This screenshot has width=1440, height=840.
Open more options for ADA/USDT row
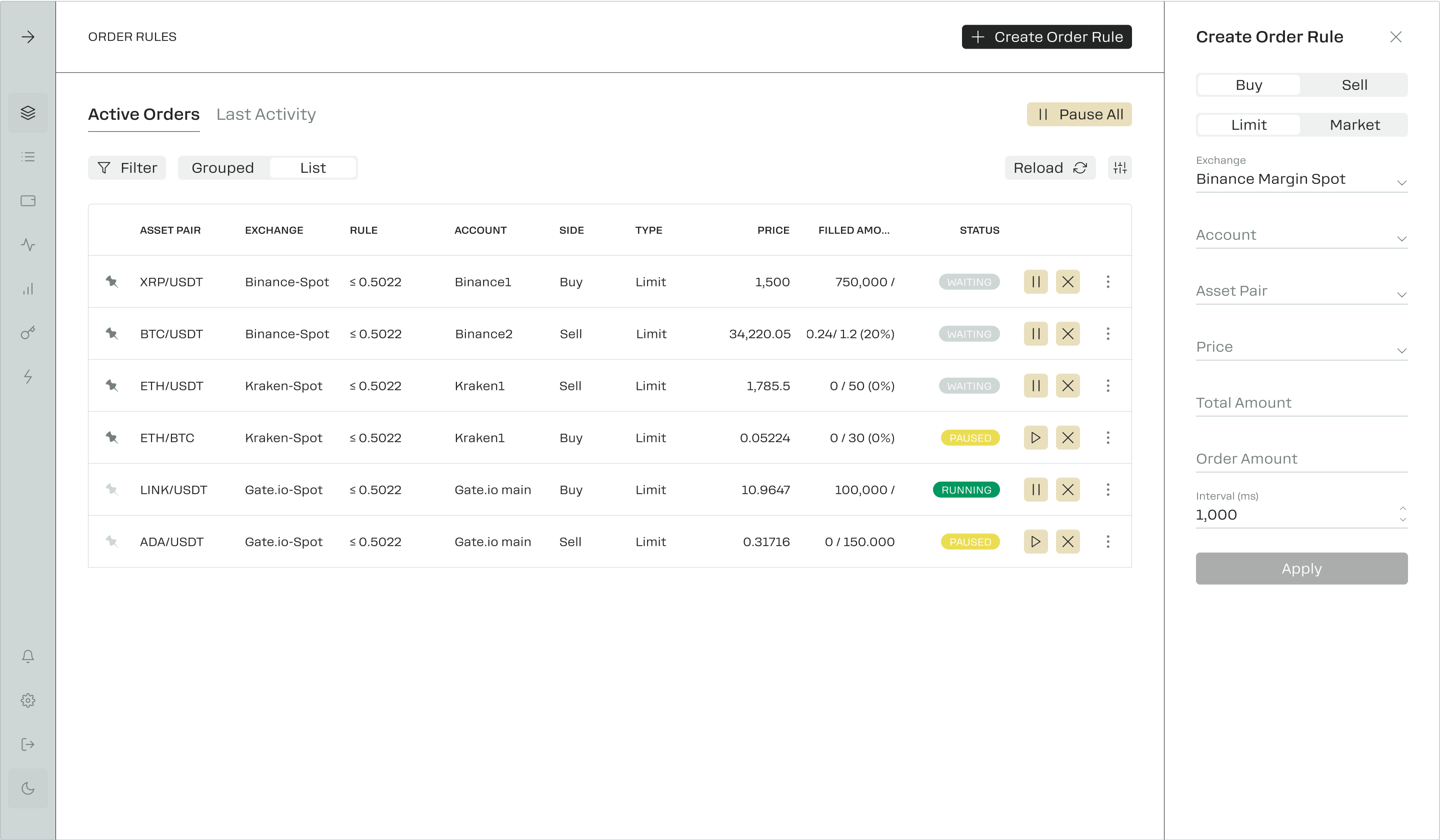[x=1107, y=542]
